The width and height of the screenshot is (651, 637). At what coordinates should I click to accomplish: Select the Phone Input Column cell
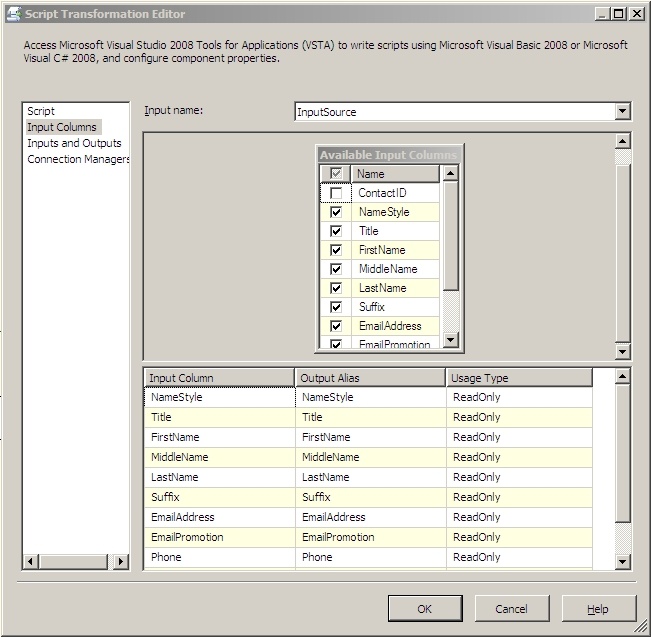point(220,557)
